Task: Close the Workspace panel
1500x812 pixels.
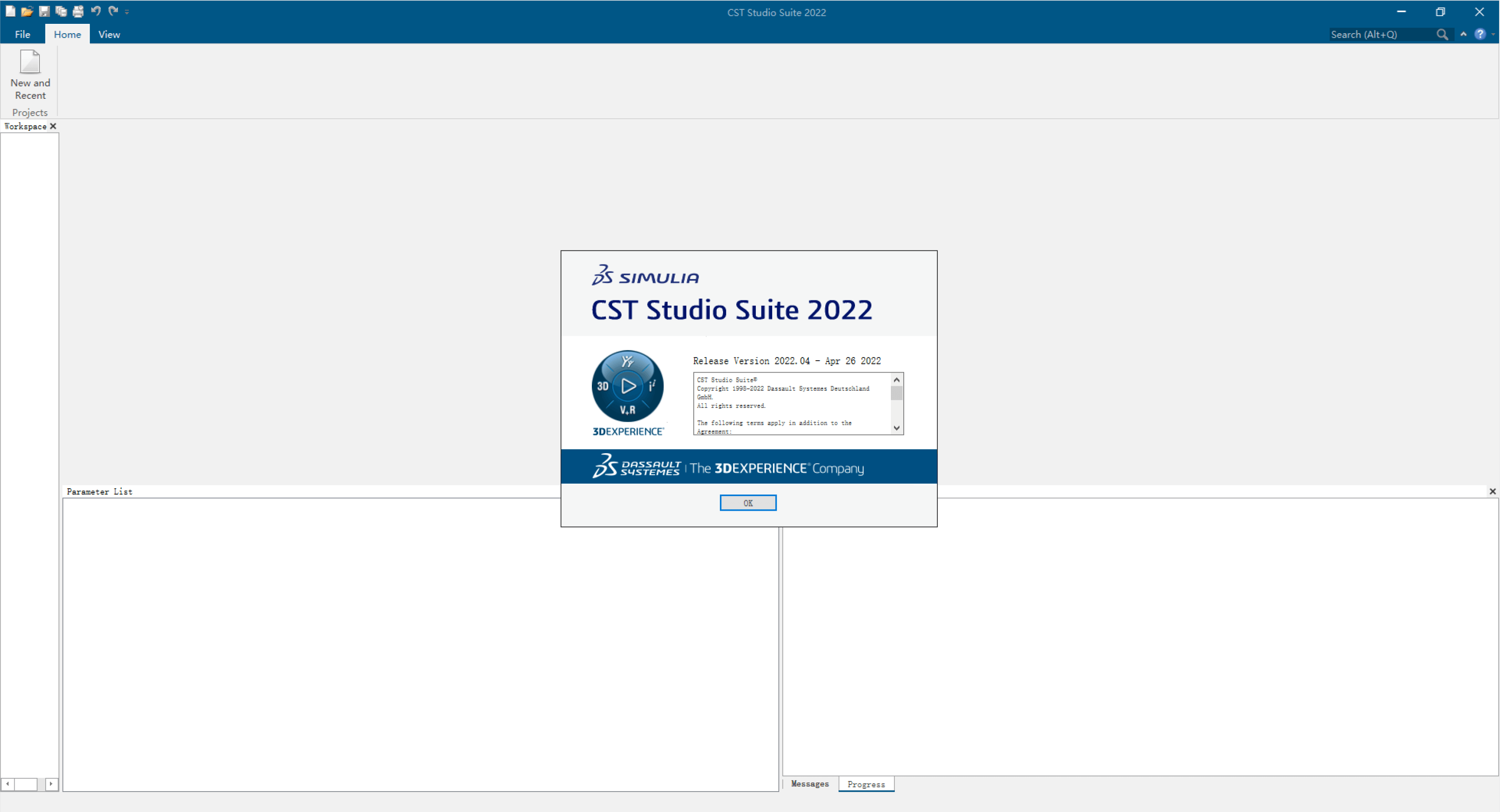Action: point(53,126)
